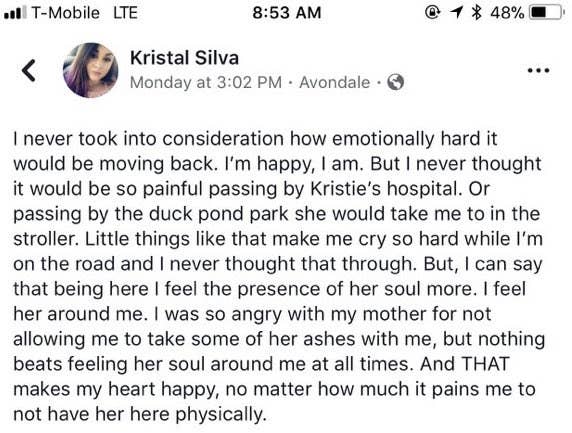Open Kristal Silva's profile picture

click(90, 70)
